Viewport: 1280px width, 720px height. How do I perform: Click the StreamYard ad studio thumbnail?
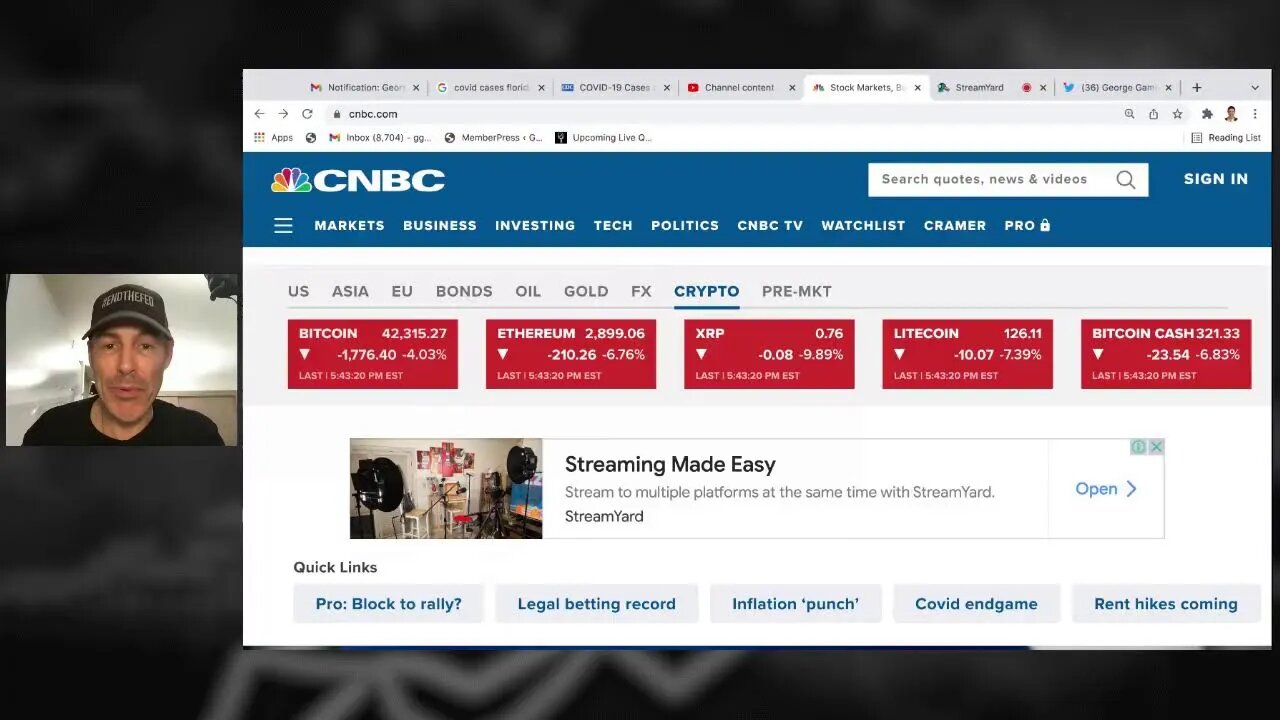click(446, 489)
